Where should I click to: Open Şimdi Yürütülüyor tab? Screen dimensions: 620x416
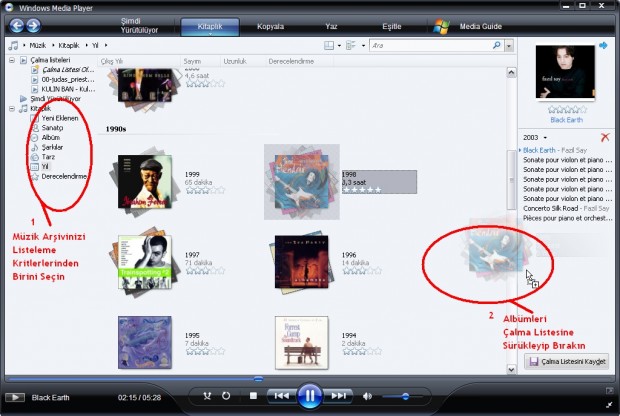point(139,26)
